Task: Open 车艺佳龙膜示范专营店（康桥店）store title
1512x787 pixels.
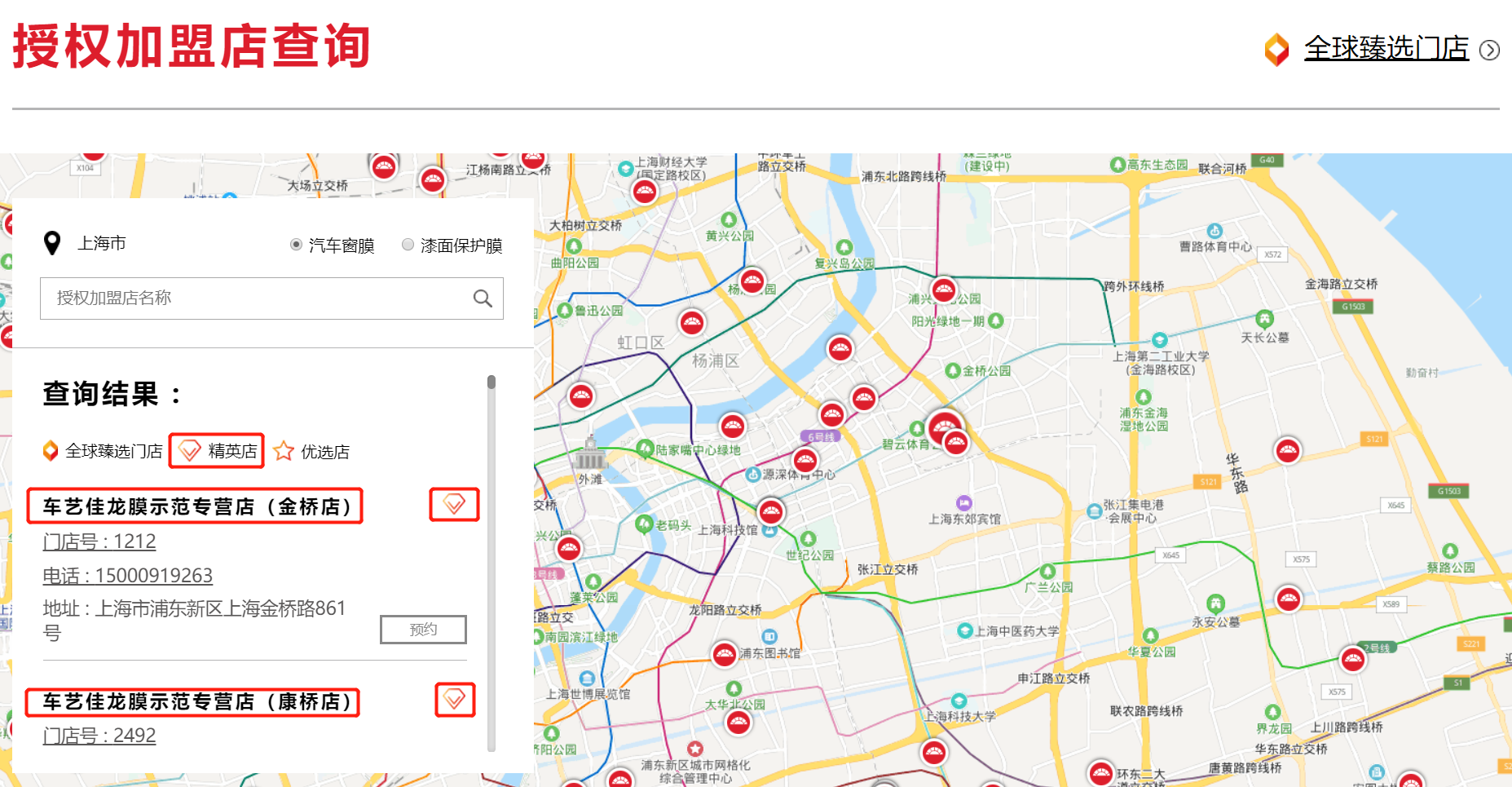Action: click(194, 701)
